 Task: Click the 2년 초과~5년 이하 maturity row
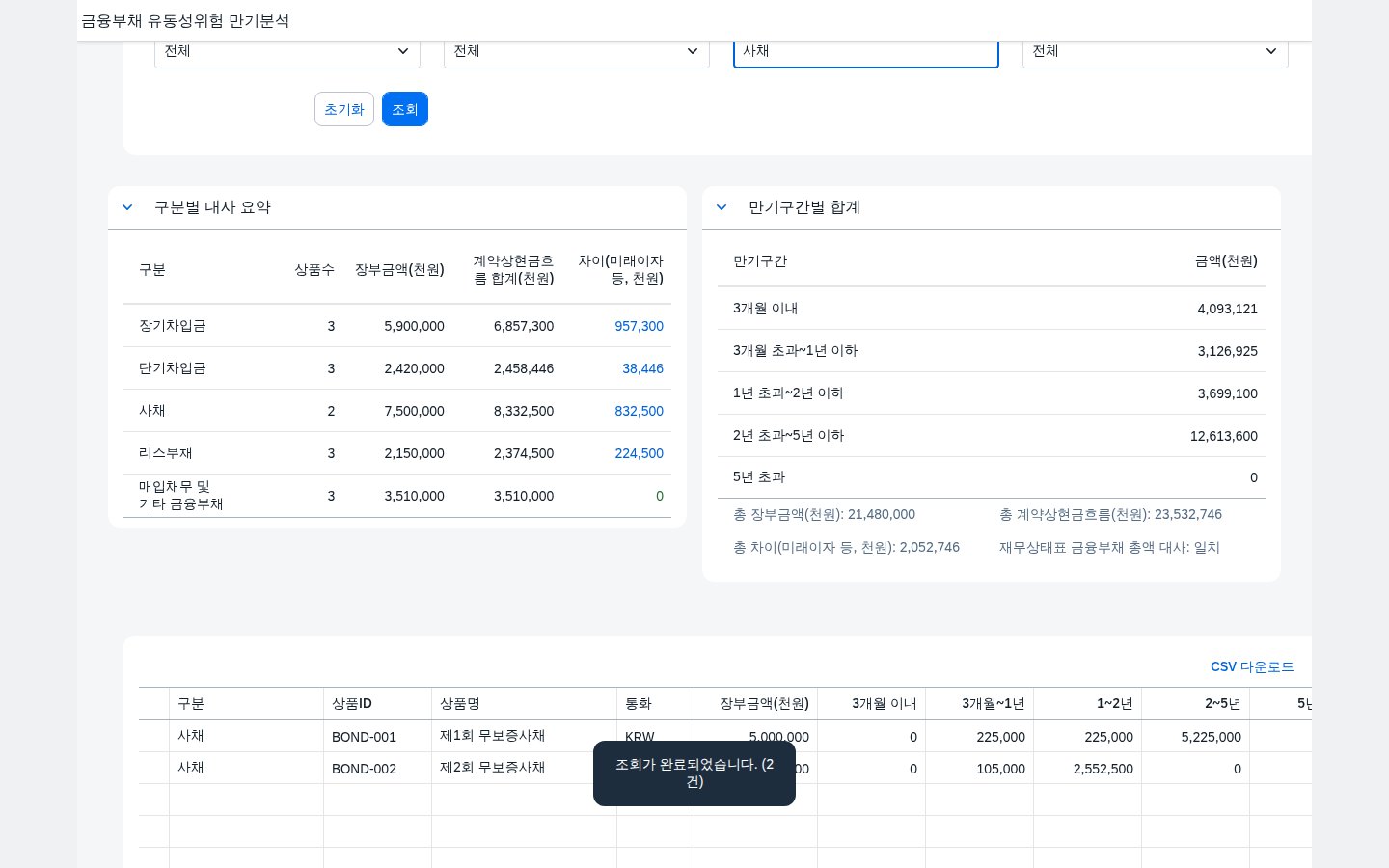pyautogui.click(x=992, y=436)
